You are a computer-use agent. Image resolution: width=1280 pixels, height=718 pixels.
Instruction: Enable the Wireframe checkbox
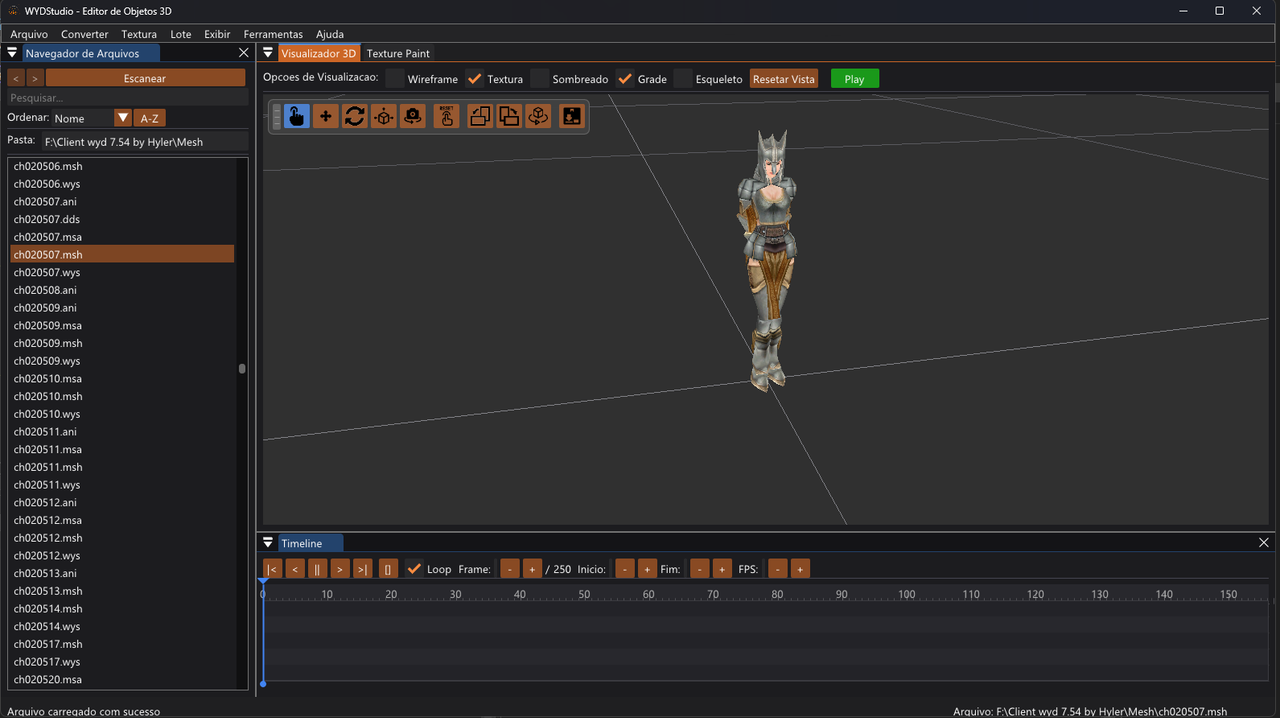tap(396, 79)
